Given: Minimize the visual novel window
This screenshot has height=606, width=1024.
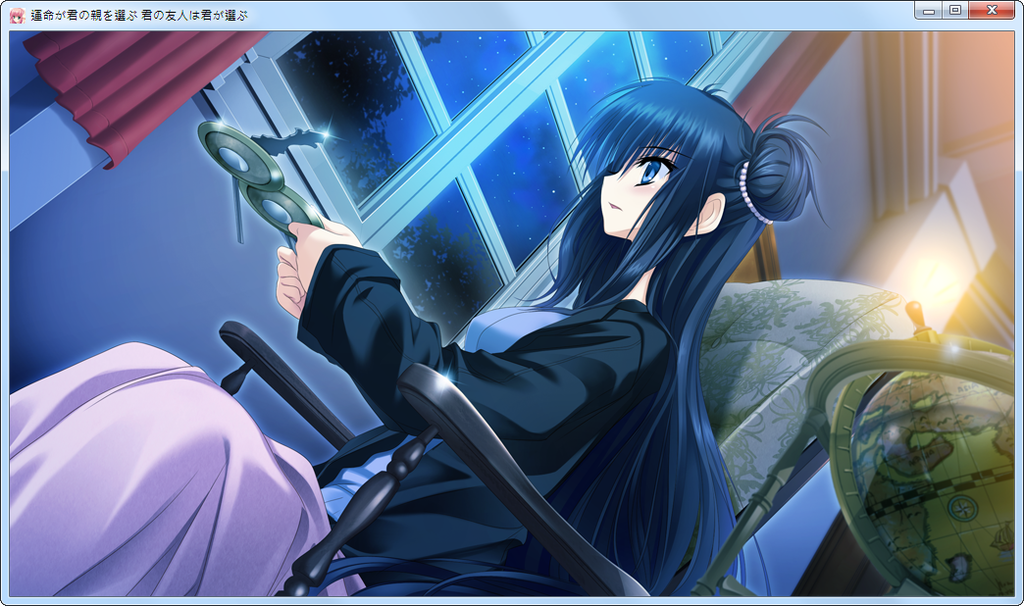Looking at the screenshot, I should pyautogui.click(x=929, y=10).
